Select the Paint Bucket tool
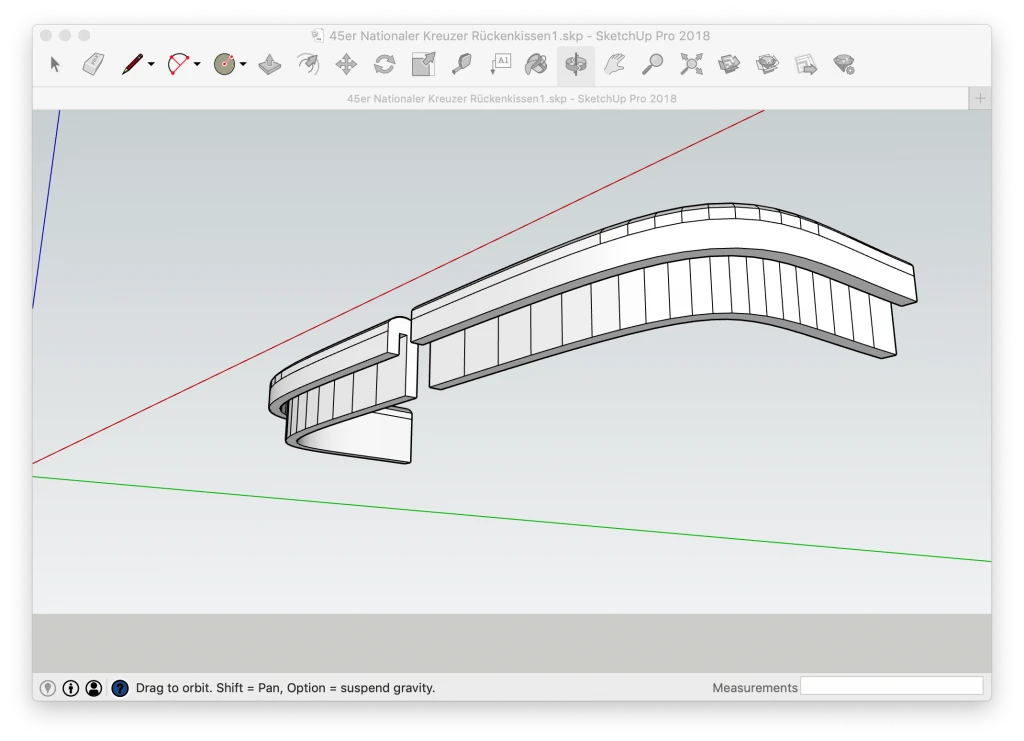Image resolution: width=1024 pixels, height=741 pixels. (x=537, y=65)
